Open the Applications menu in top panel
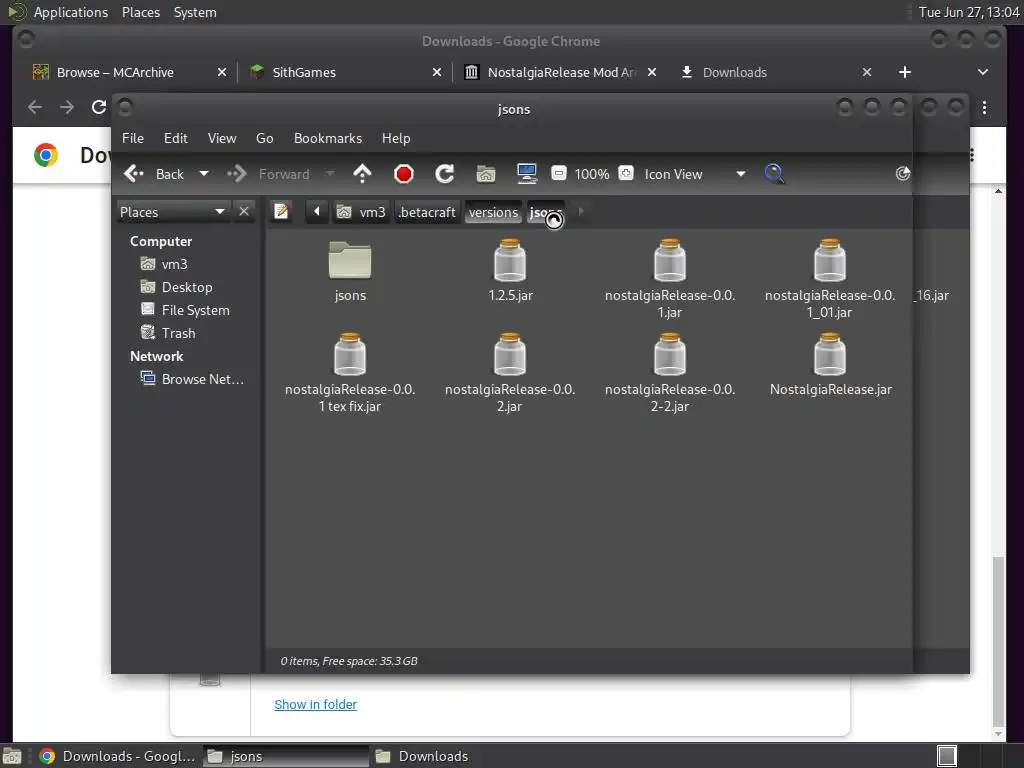 [71, 12]
